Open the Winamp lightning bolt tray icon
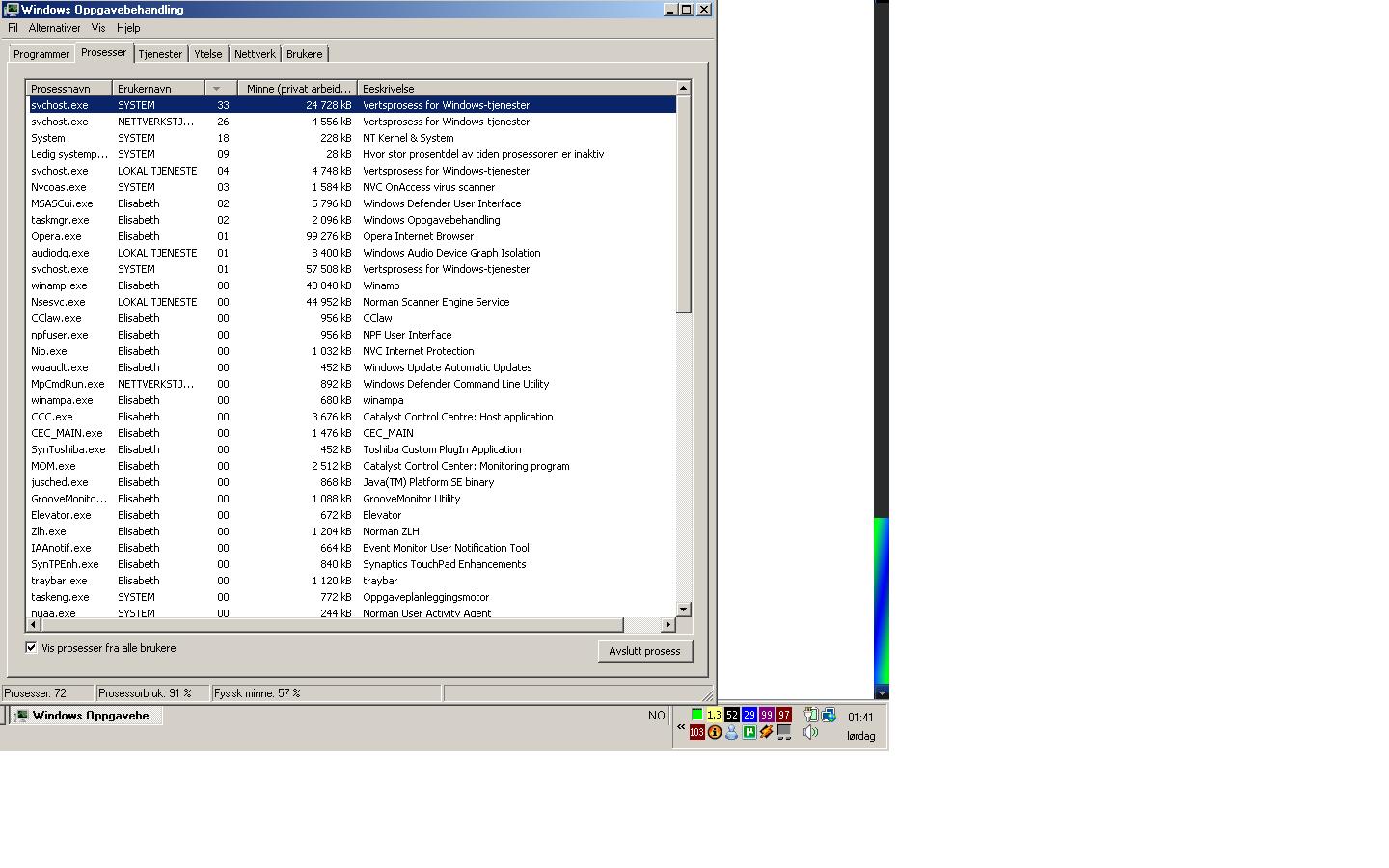Screen dimensions: 1389x868 pyautogui.click(x=766, y=732)
